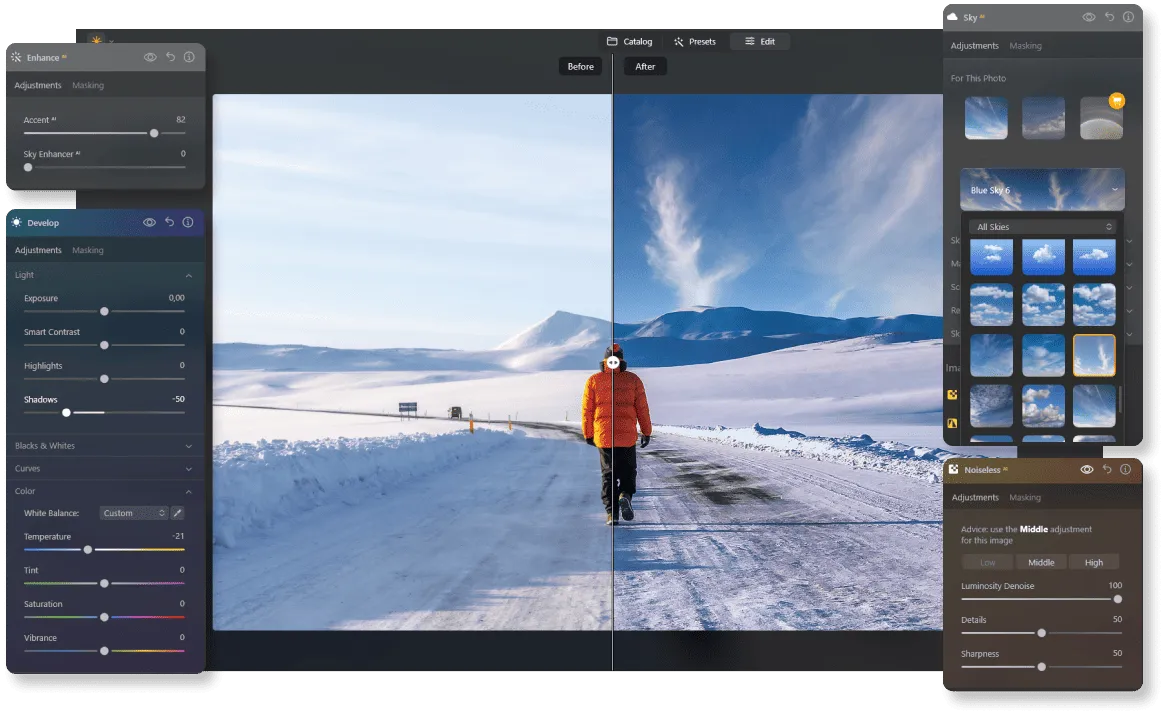This screenshot has height=715, width=1165.
Task: Click the Enhance AI tool icon
Action: [x=16, y=57]
